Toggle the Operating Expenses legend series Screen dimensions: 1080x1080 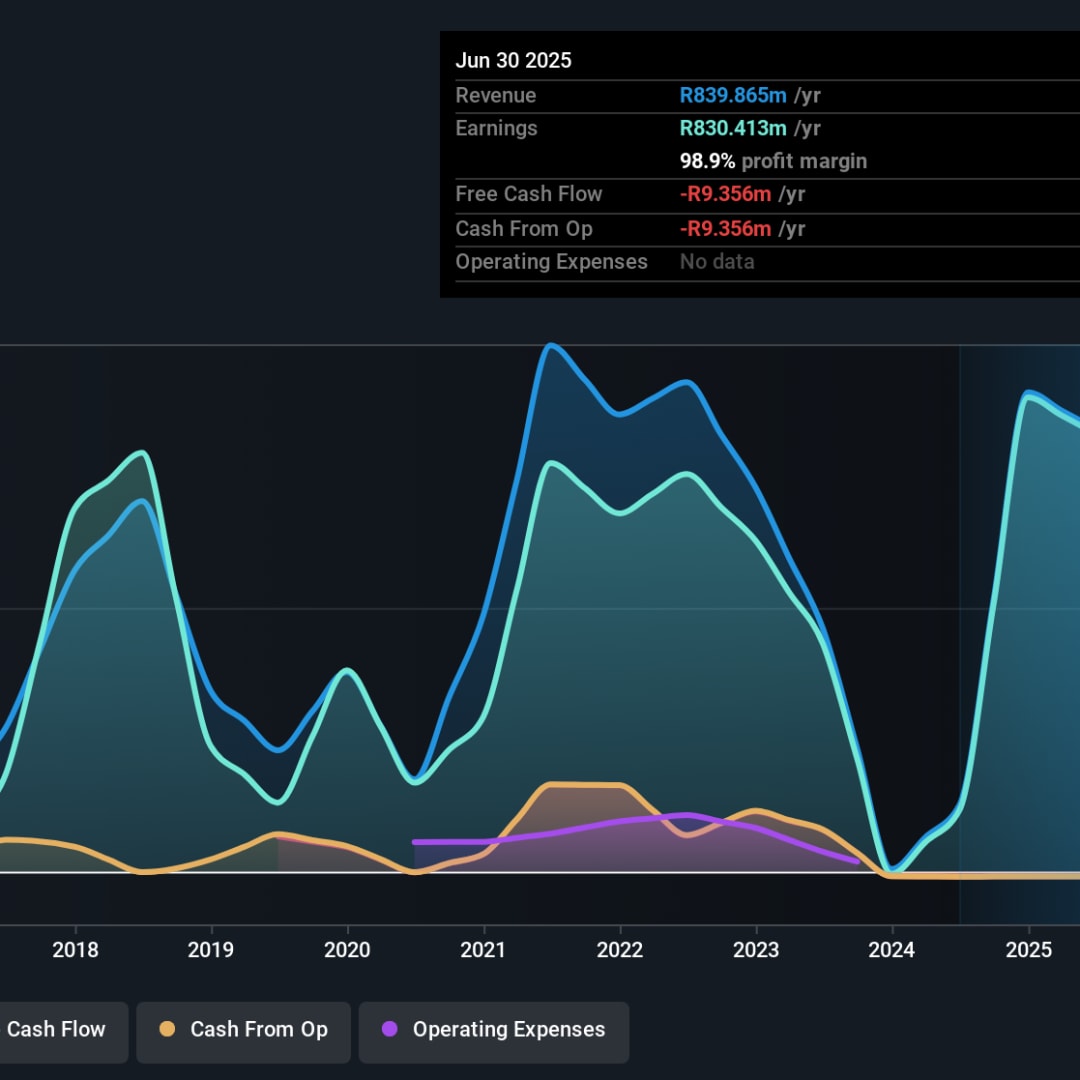click(x=493, y=1032)
